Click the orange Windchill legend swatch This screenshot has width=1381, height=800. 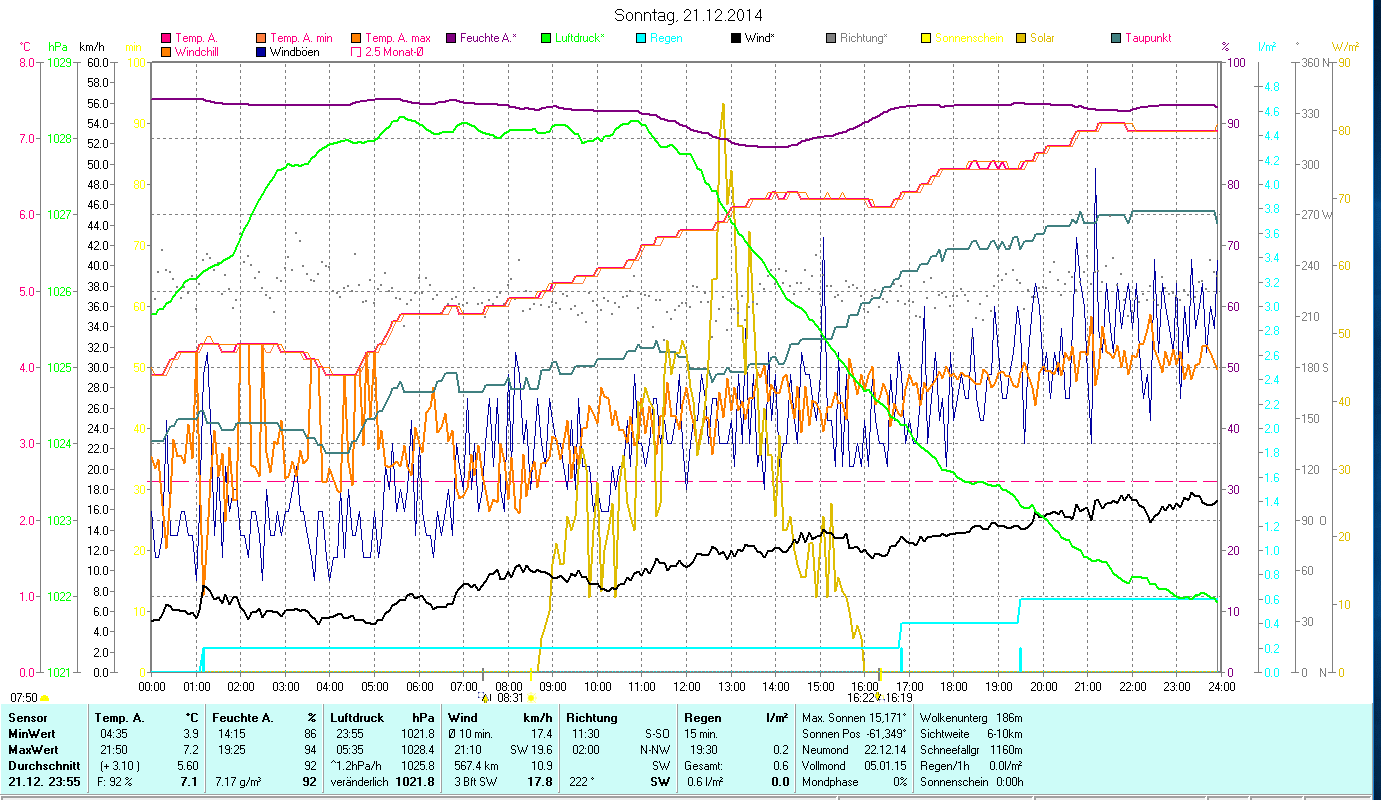point(166,52)
